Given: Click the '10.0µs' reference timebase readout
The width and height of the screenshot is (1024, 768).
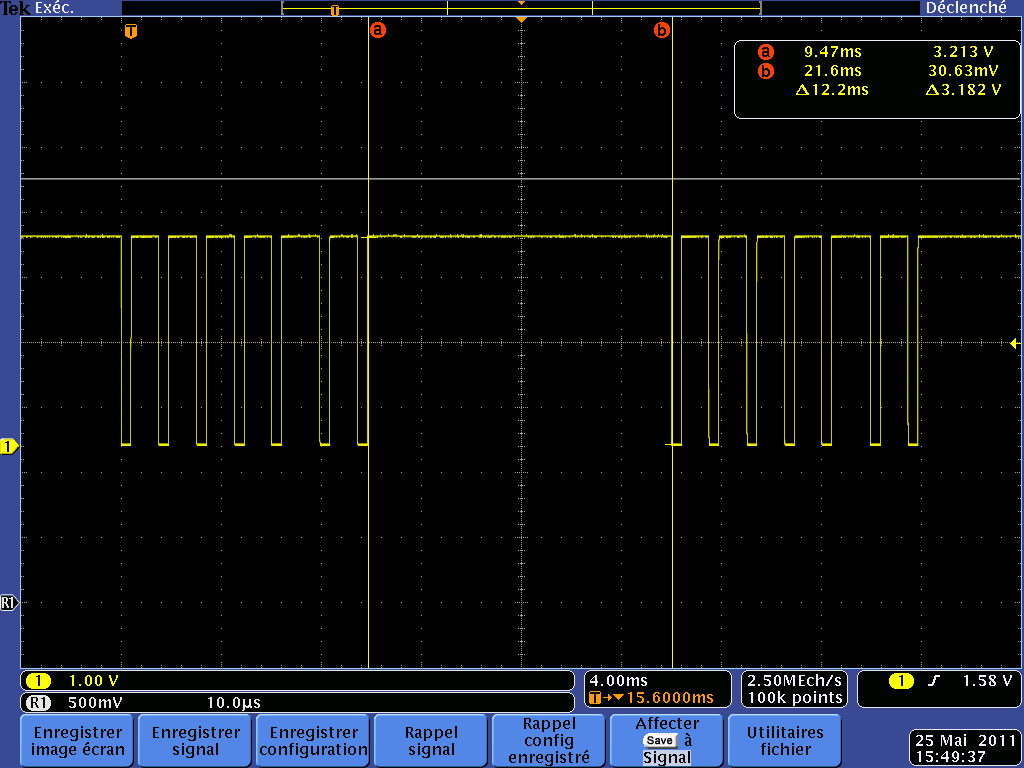Looking at the screenshot, I should point(234,703).
